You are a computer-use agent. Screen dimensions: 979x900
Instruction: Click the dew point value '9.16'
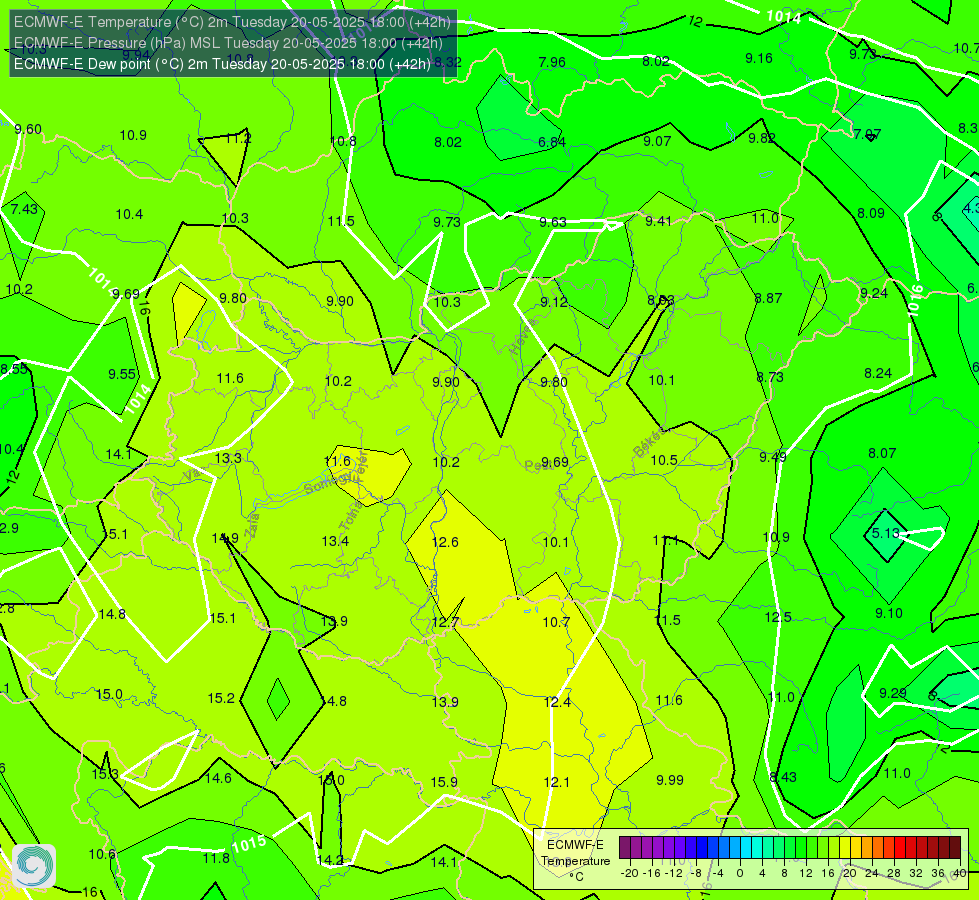[x=759, y=58]
